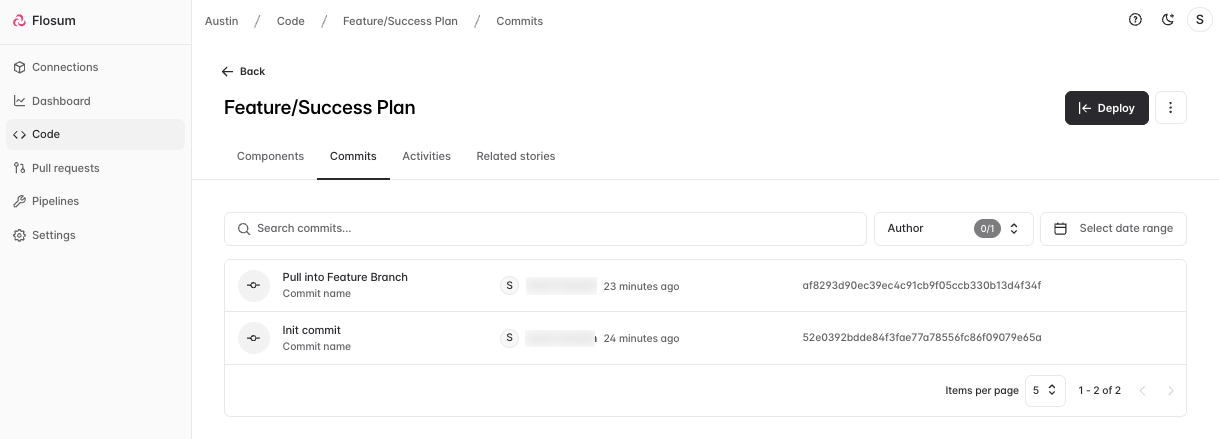The image size is (1219, 439).
Task: Open Connections in the sidebar
Action: click(65, 67)
